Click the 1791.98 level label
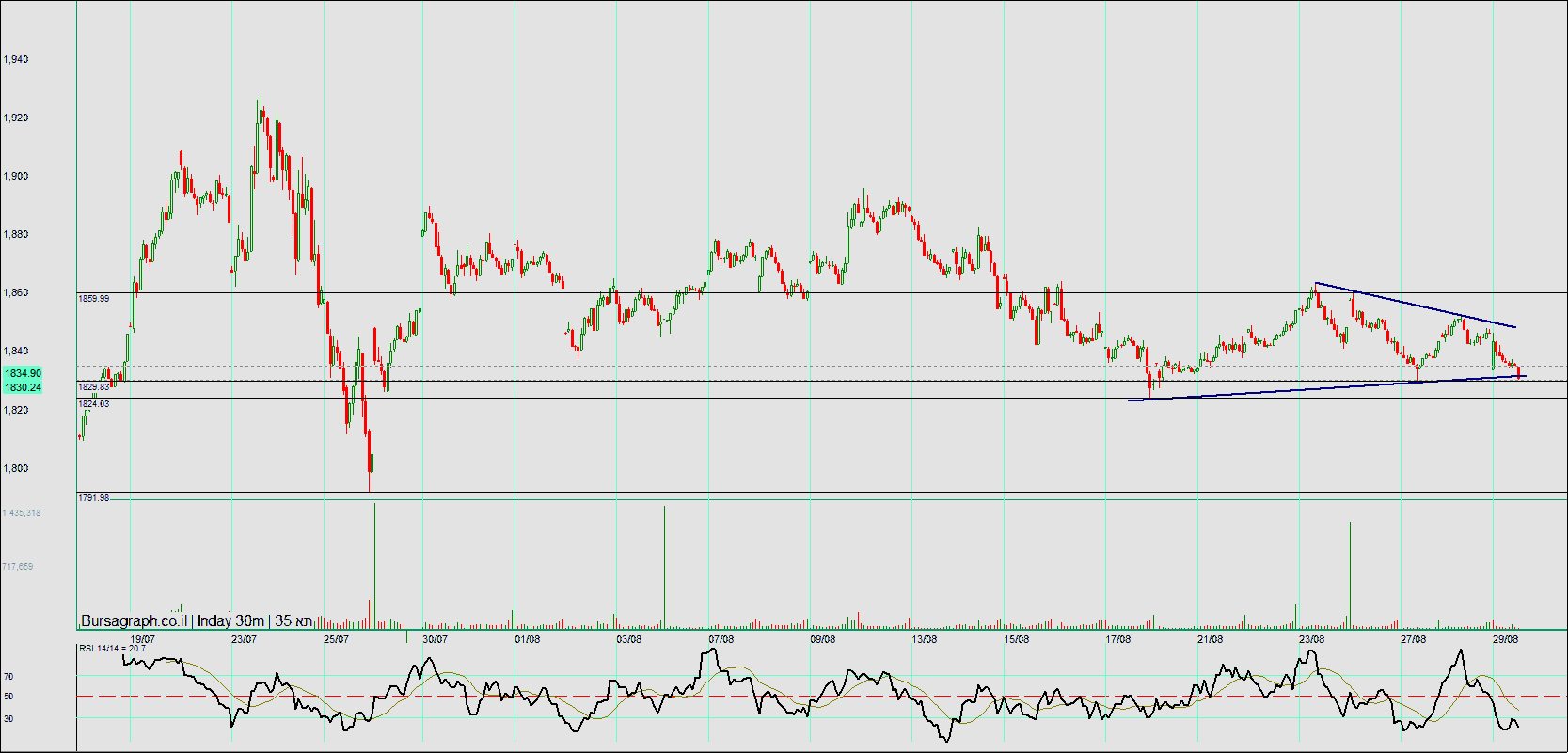This screenshot has width=1568, height=753. click(93, 498)
